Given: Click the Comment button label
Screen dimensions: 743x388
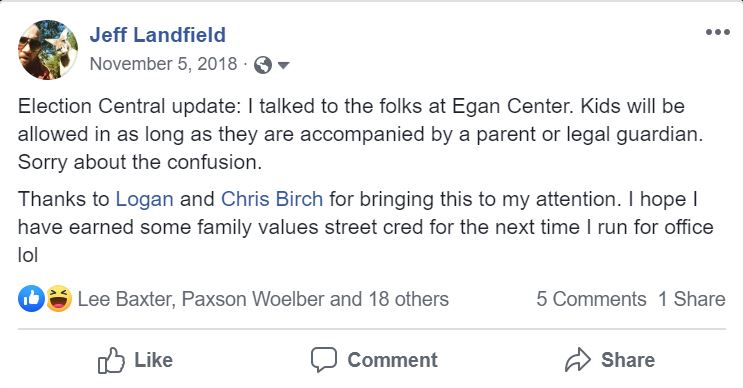Looking at the screenshot, I should pyautogui.click(x=392, y=361).
